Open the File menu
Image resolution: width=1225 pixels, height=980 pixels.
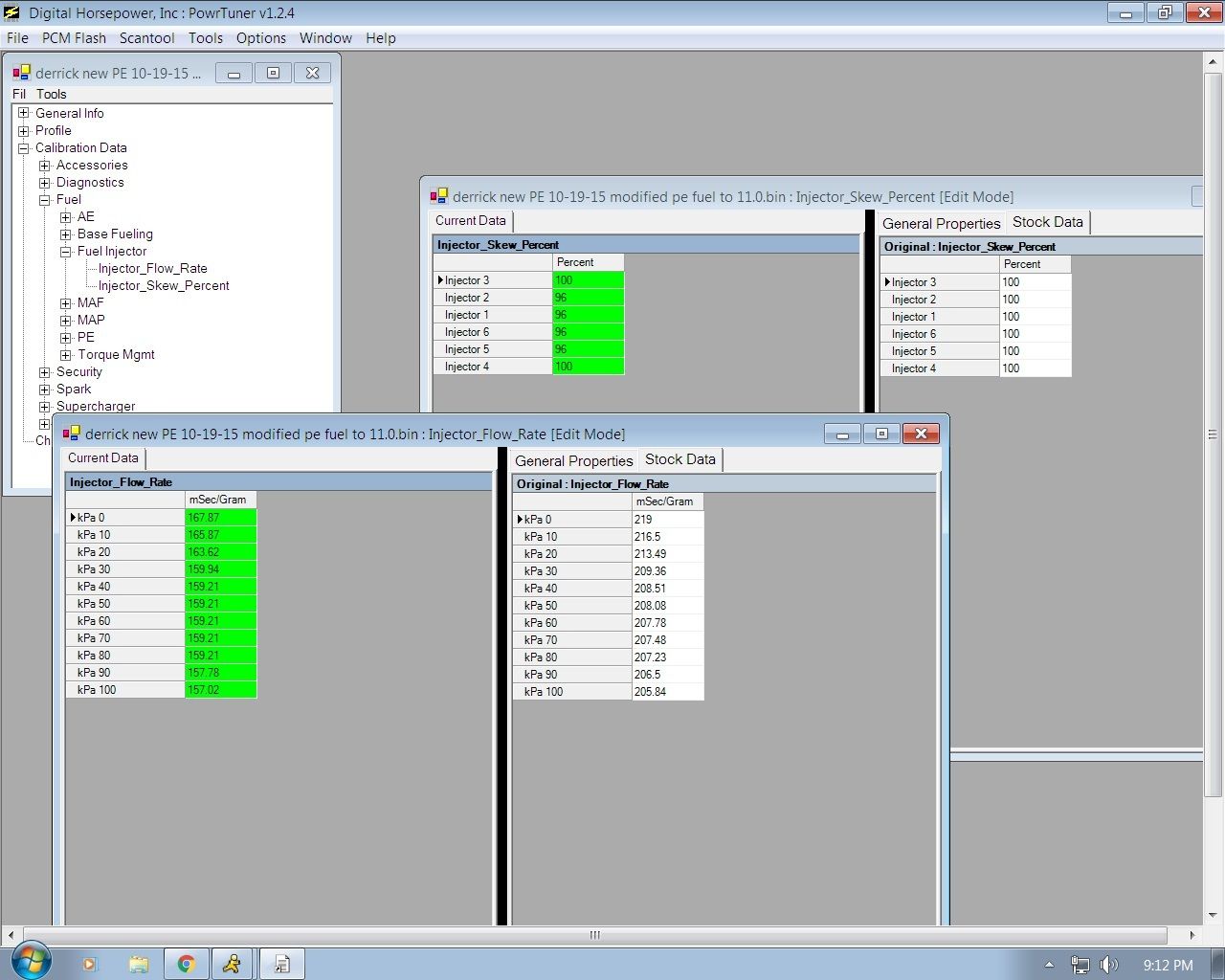click(x=17, y=38)
